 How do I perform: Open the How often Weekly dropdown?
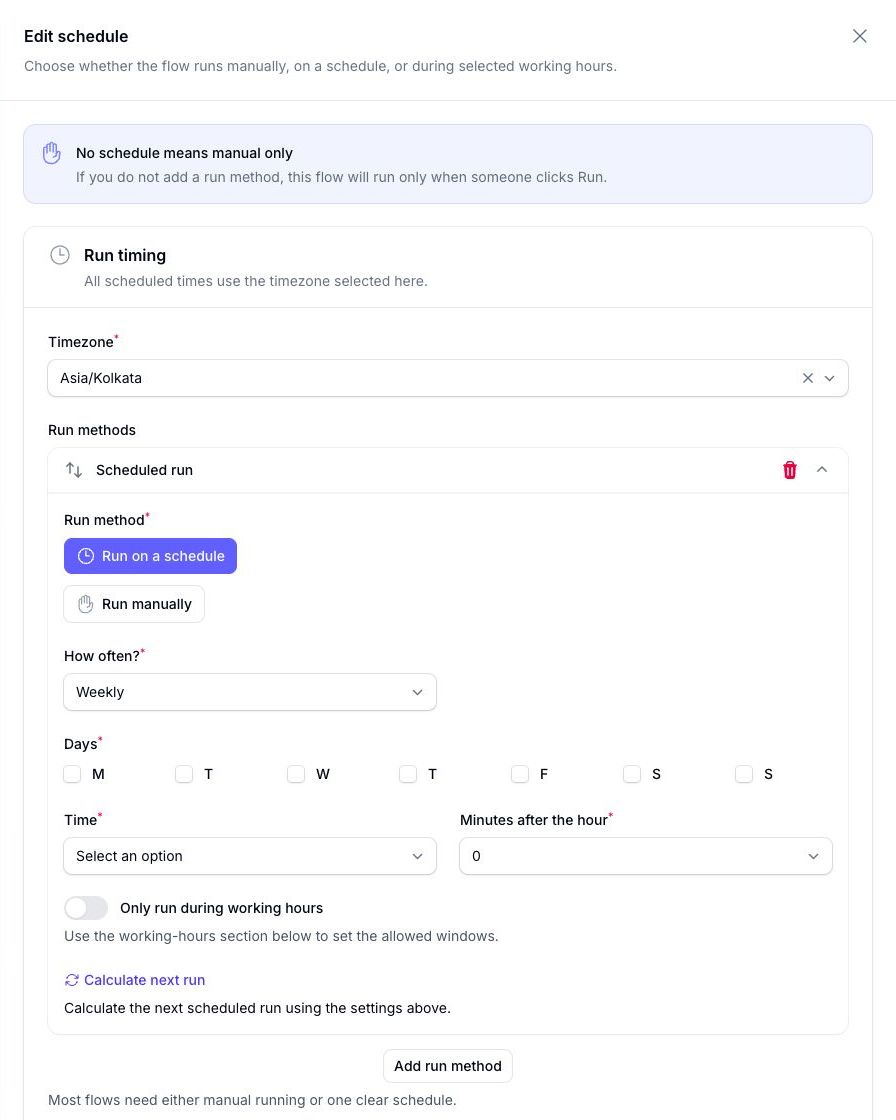click(x=250, y=692)
